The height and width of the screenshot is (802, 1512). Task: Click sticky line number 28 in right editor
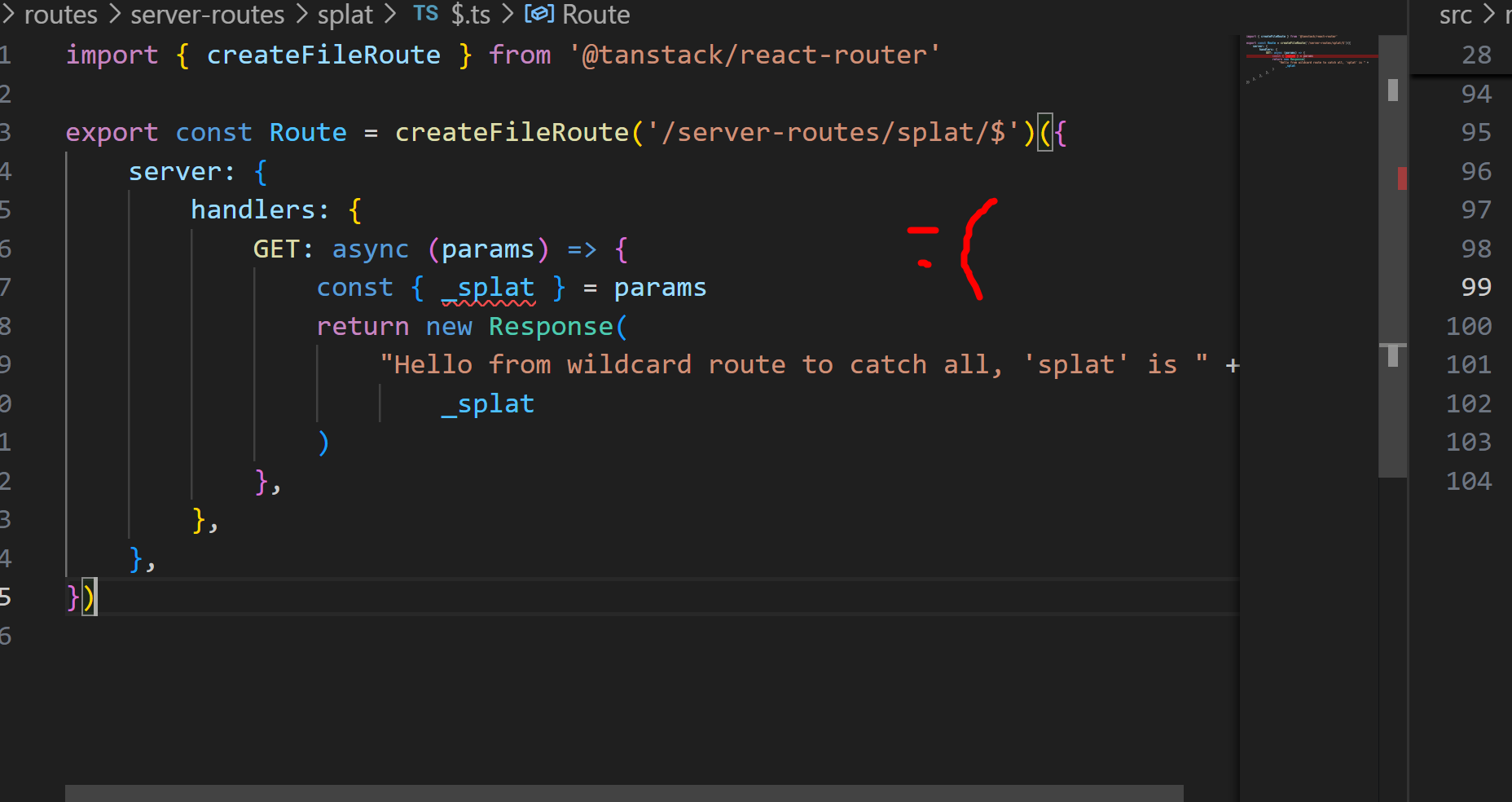[x=1476, y=55]
